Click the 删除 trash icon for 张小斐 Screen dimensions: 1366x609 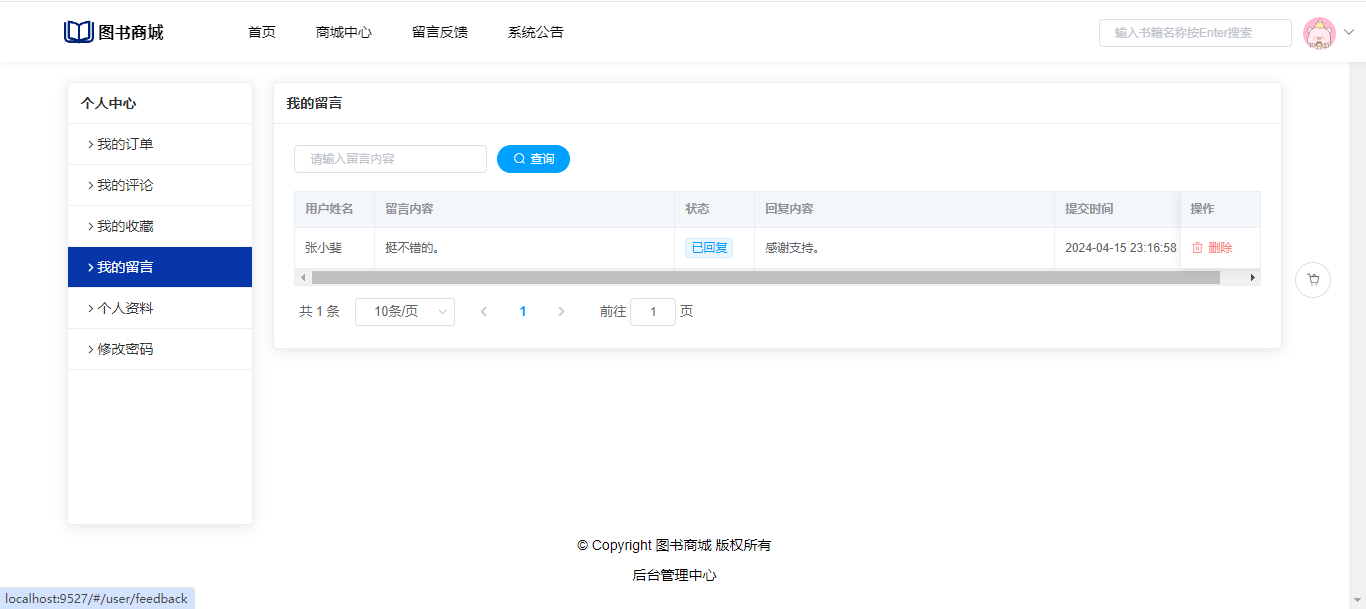1197,248
